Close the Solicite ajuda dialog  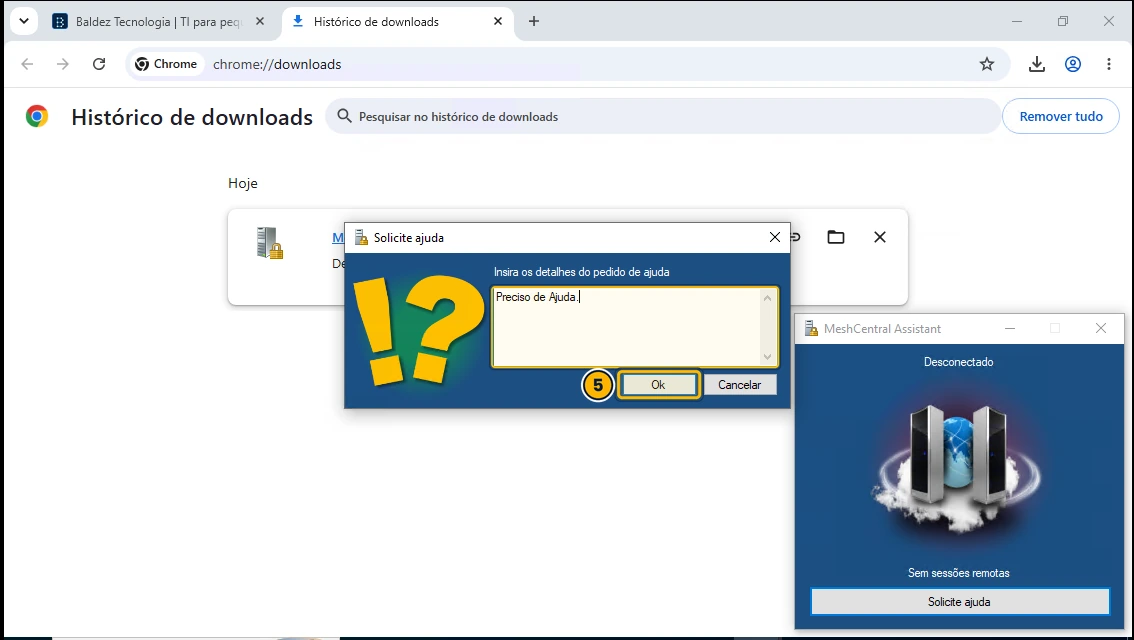click(x=775, y=237)
